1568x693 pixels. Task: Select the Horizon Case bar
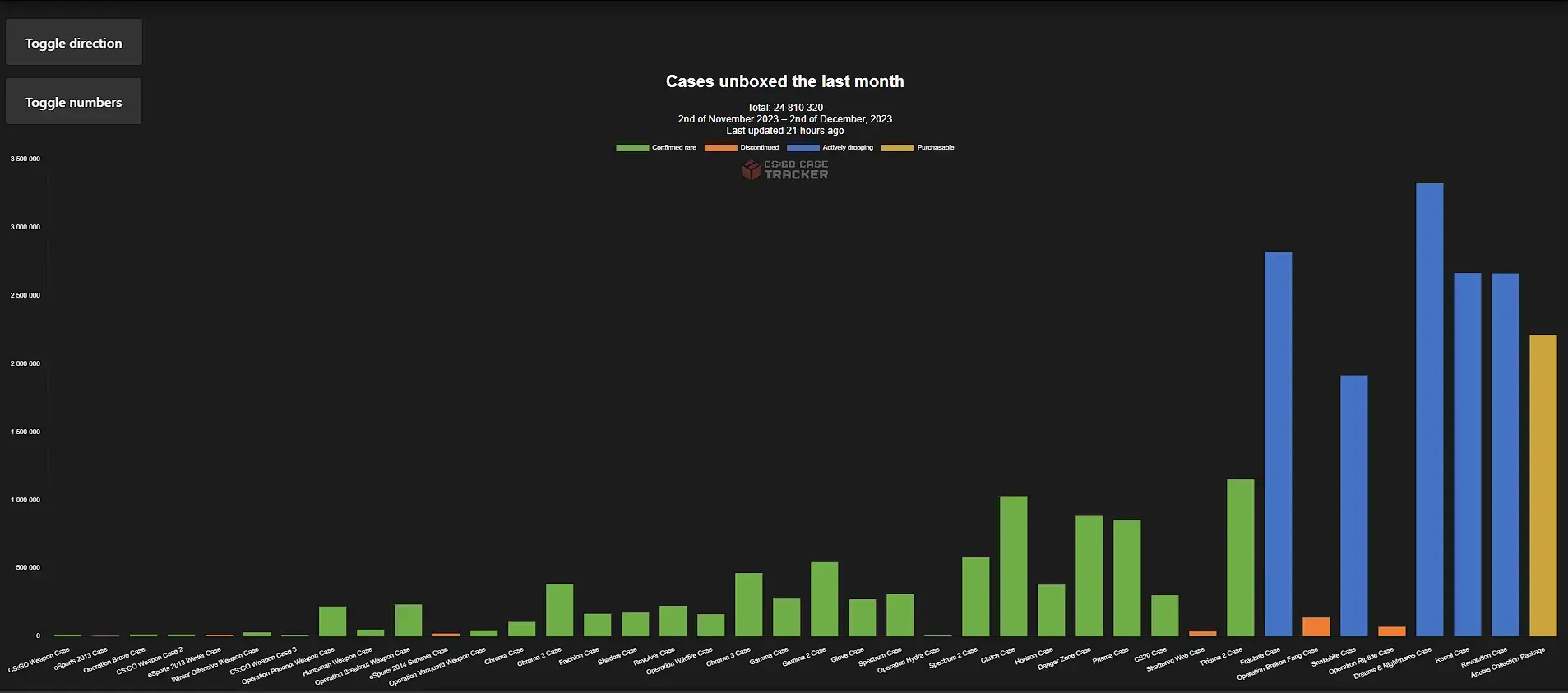pyautogui.click(x=1051, y=610)
